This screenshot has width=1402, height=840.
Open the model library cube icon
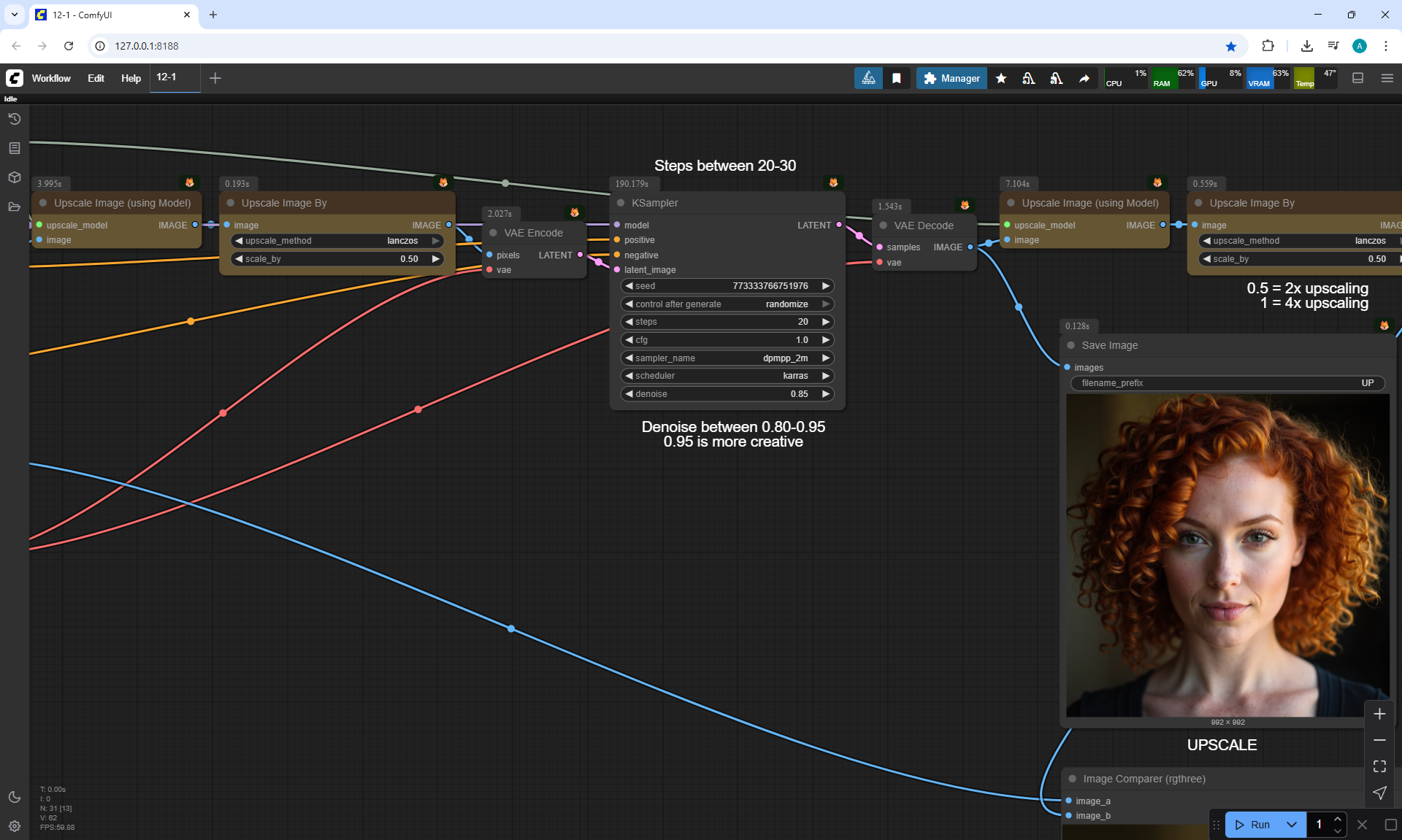14,177
